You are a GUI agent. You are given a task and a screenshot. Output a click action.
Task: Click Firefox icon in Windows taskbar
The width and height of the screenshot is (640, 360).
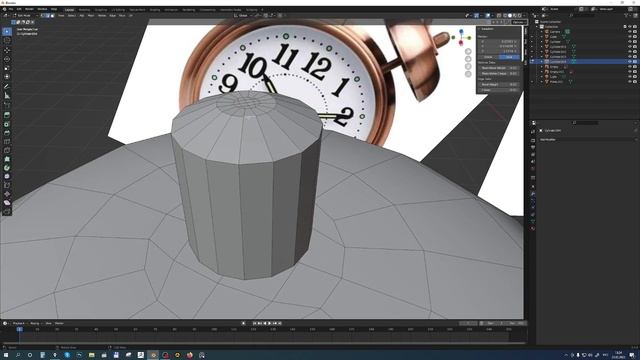pyautogui.click(x=190, y=355)
